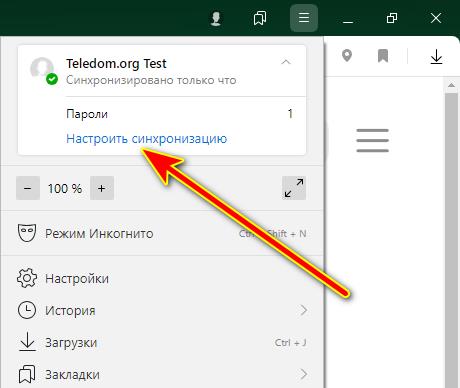The image size is (460, 388).
Task: Click the Incognito mask icon
Action: [27, 233]
